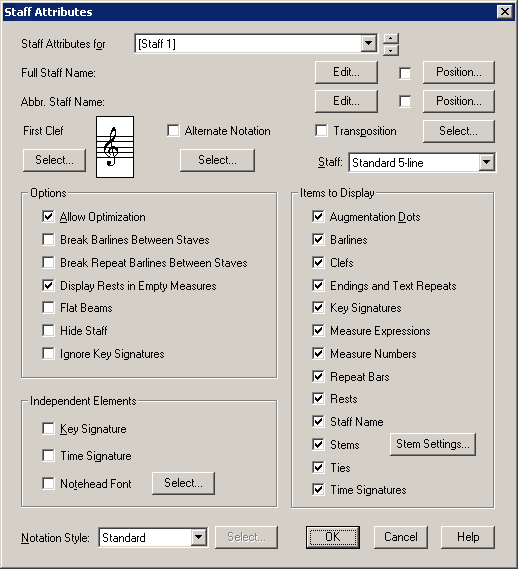Enable independent Key Signature checkbox
This screenshot has height=569, width=518.
pyautogui.click(x=48, y=429)
